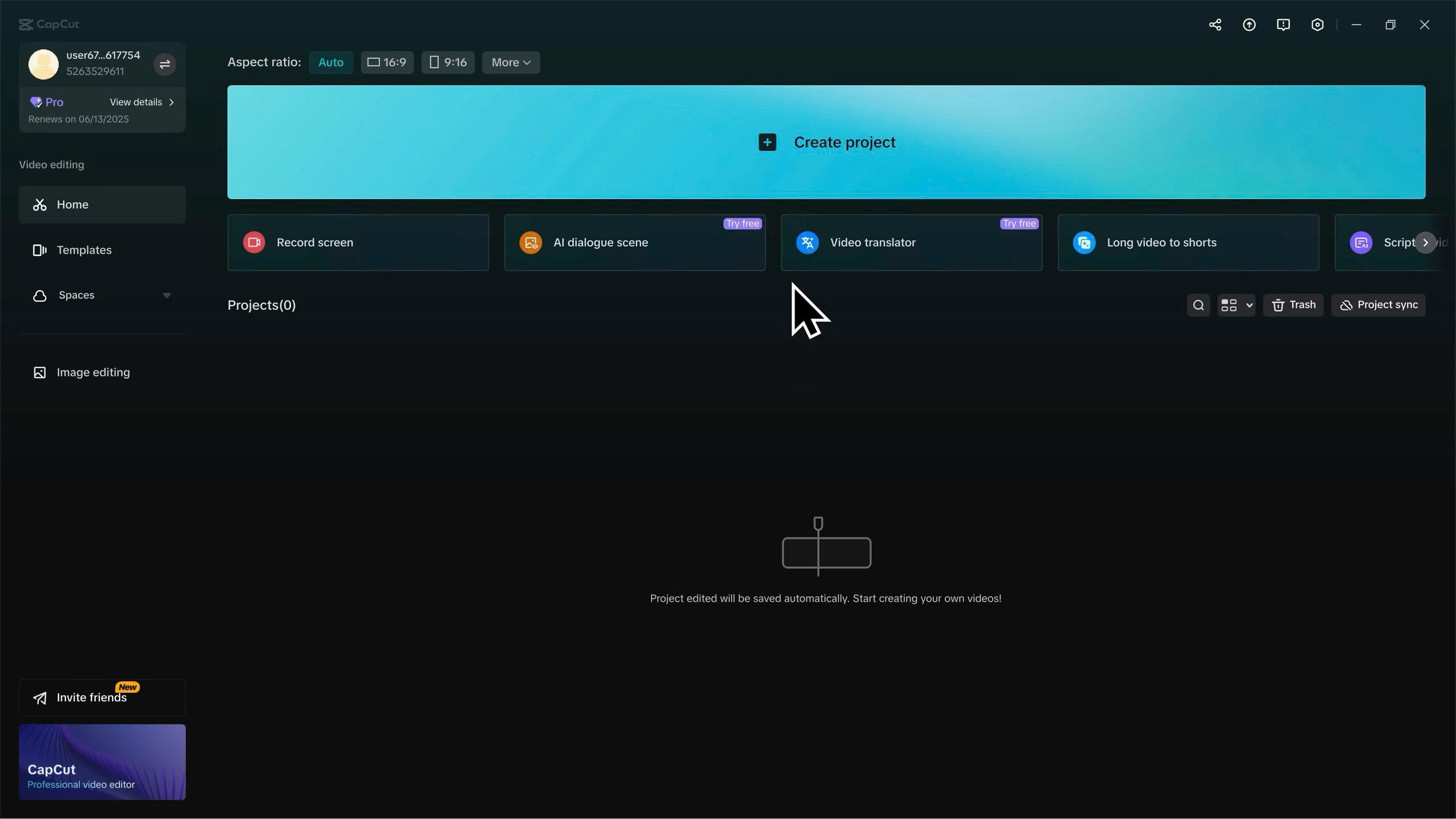Image resolution: width=1456 pixels, height=819 pixels.
Task: Open the feedback message icon
Action: 1283,24
